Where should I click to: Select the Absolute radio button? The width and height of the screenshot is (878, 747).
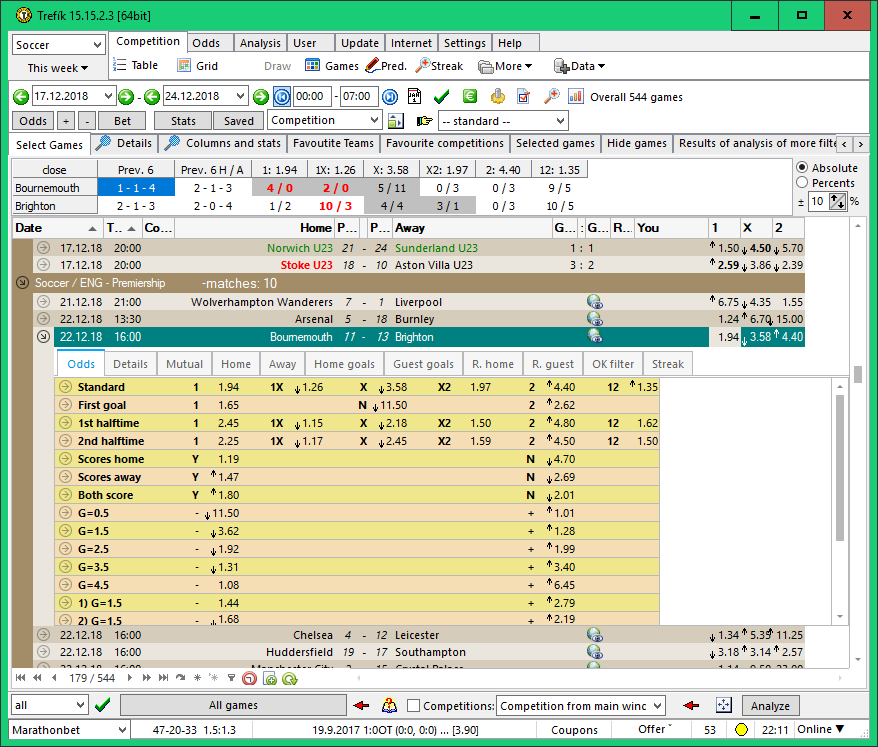(x=802, y=168)
